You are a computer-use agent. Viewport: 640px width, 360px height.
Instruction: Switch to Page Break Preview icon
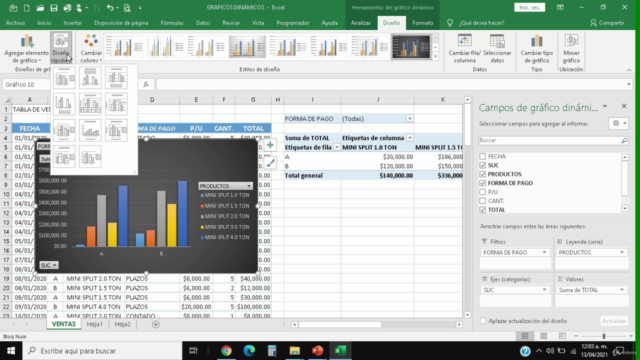click(x=562, y=336)
